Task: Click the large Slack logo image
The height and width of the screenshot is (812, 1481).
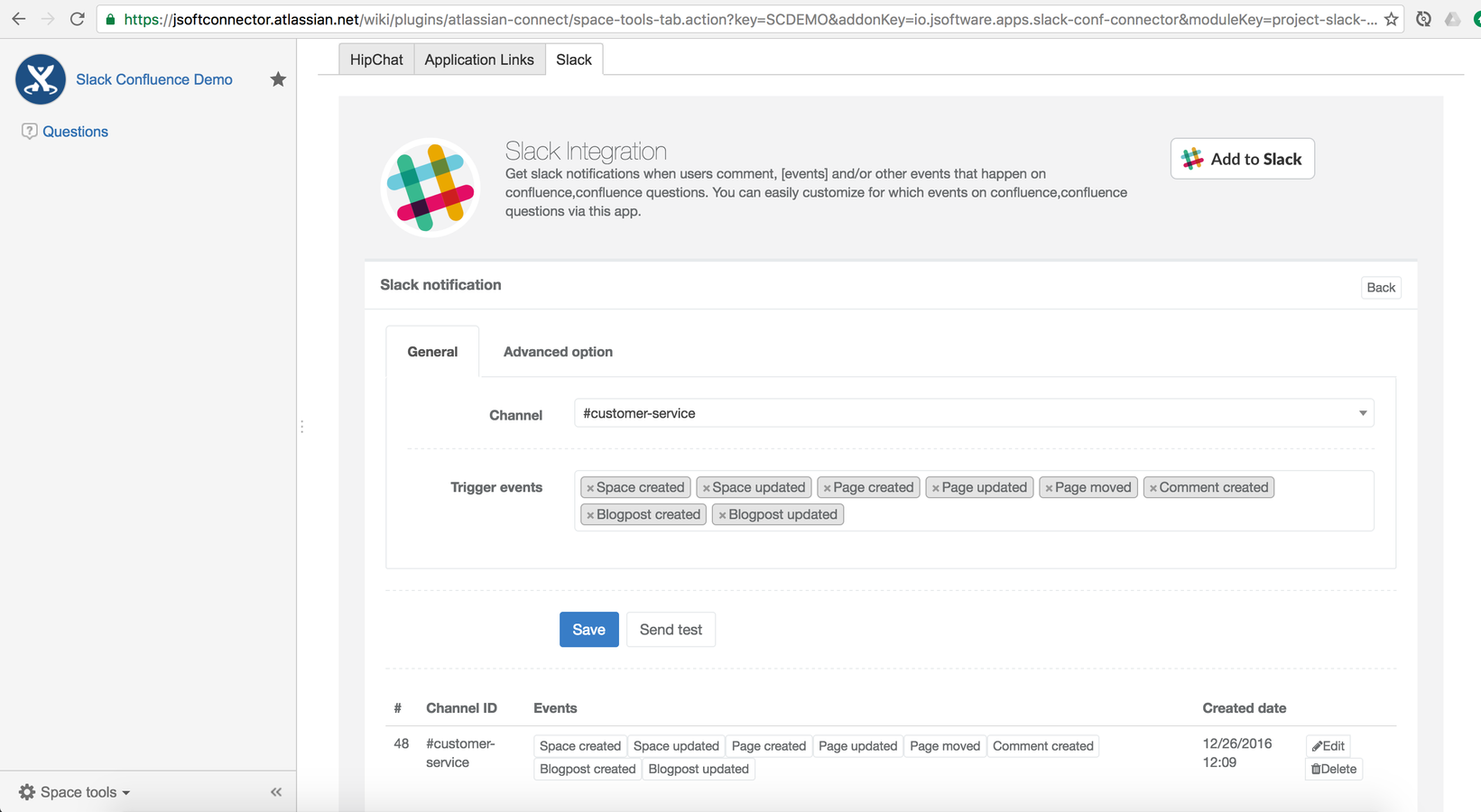Action: click(x=430, y=187)
